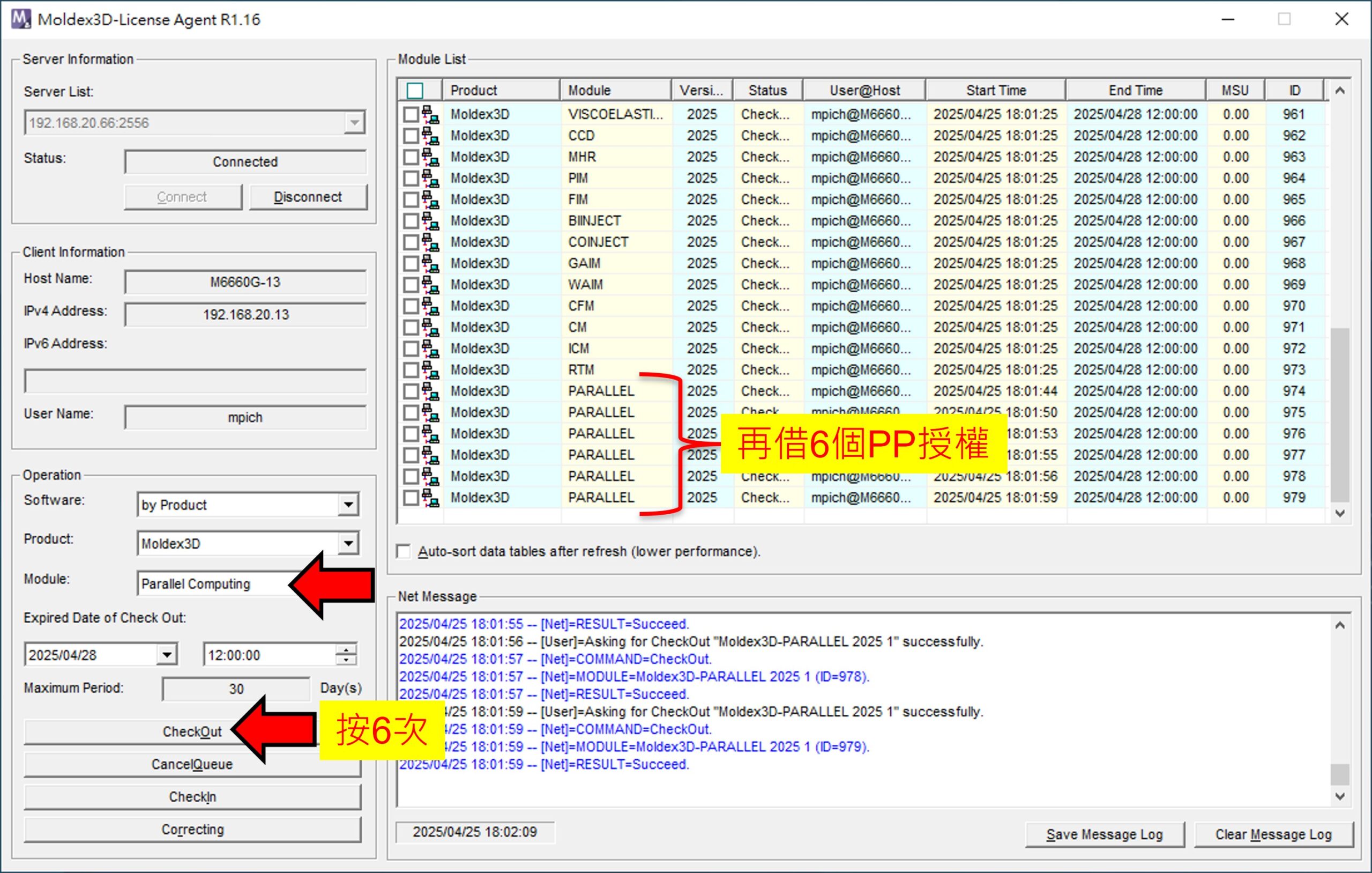Click the IPv6 Address empty field
The height and width of the screenshot is (873, 1372).
tap(195, 380)
